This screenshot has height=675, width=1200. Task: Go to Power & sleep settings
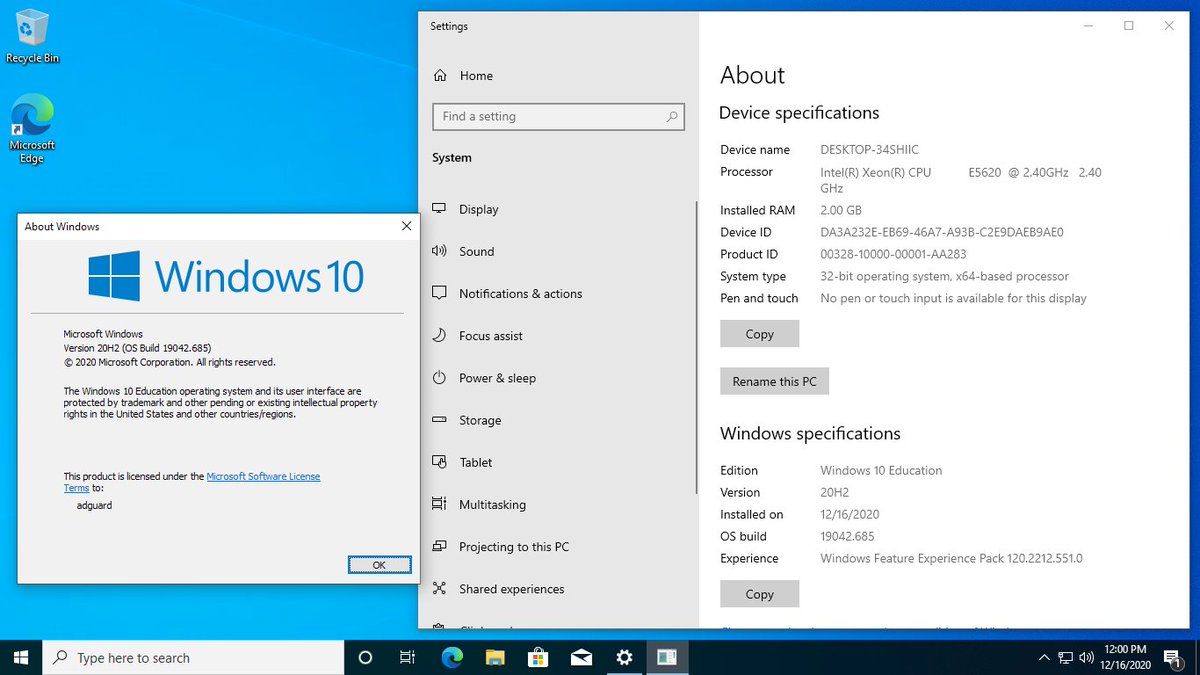tap(497, 378)
